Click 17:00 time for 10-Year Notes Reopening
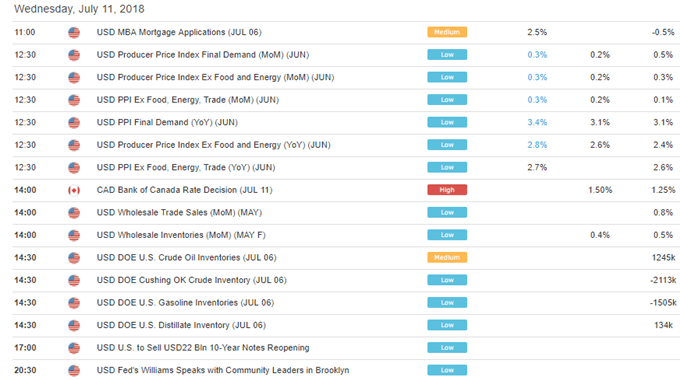Screen dimensions: 680x380 (x=25, y=348)
